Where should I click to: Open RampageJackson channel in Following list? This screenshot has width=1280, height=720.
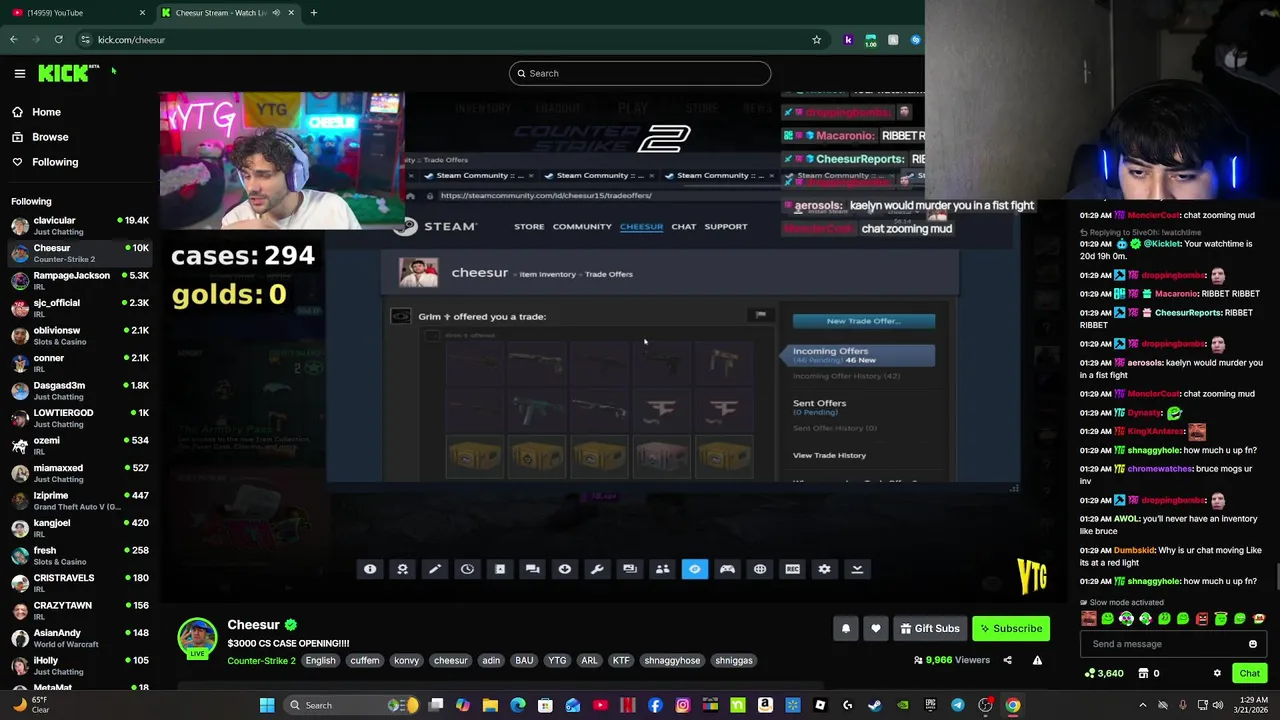pyautogui.click(x=80, y=281)
